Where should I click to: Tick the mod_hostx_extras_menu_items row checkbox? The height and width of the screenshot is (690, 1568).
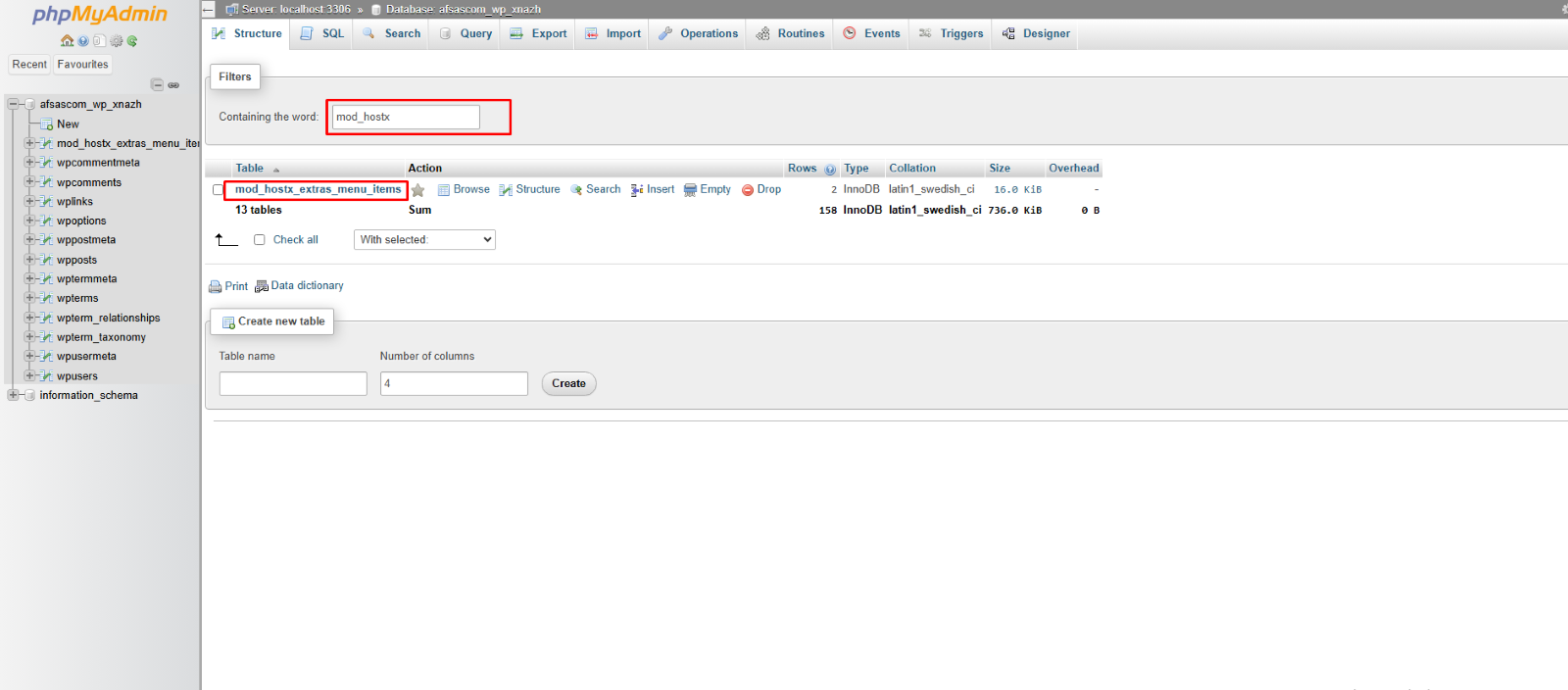pyautogui.click(x=219, y=190)
